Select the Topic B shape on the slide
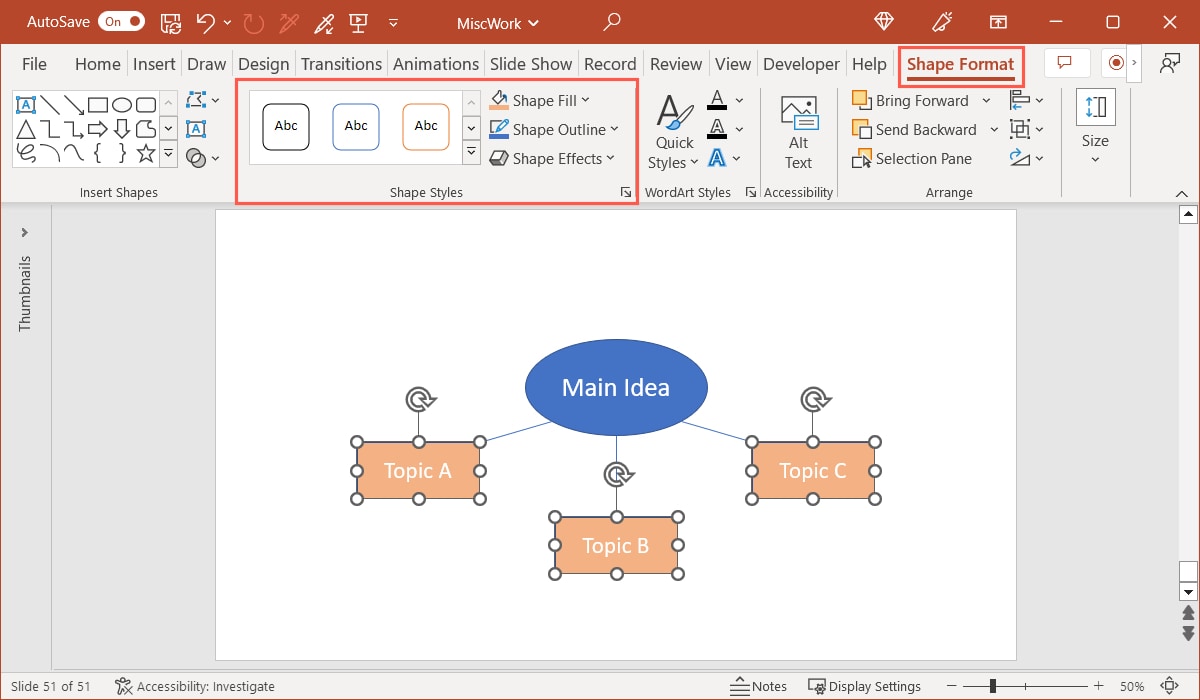The image size is (1200, 700). click(615, 546)
